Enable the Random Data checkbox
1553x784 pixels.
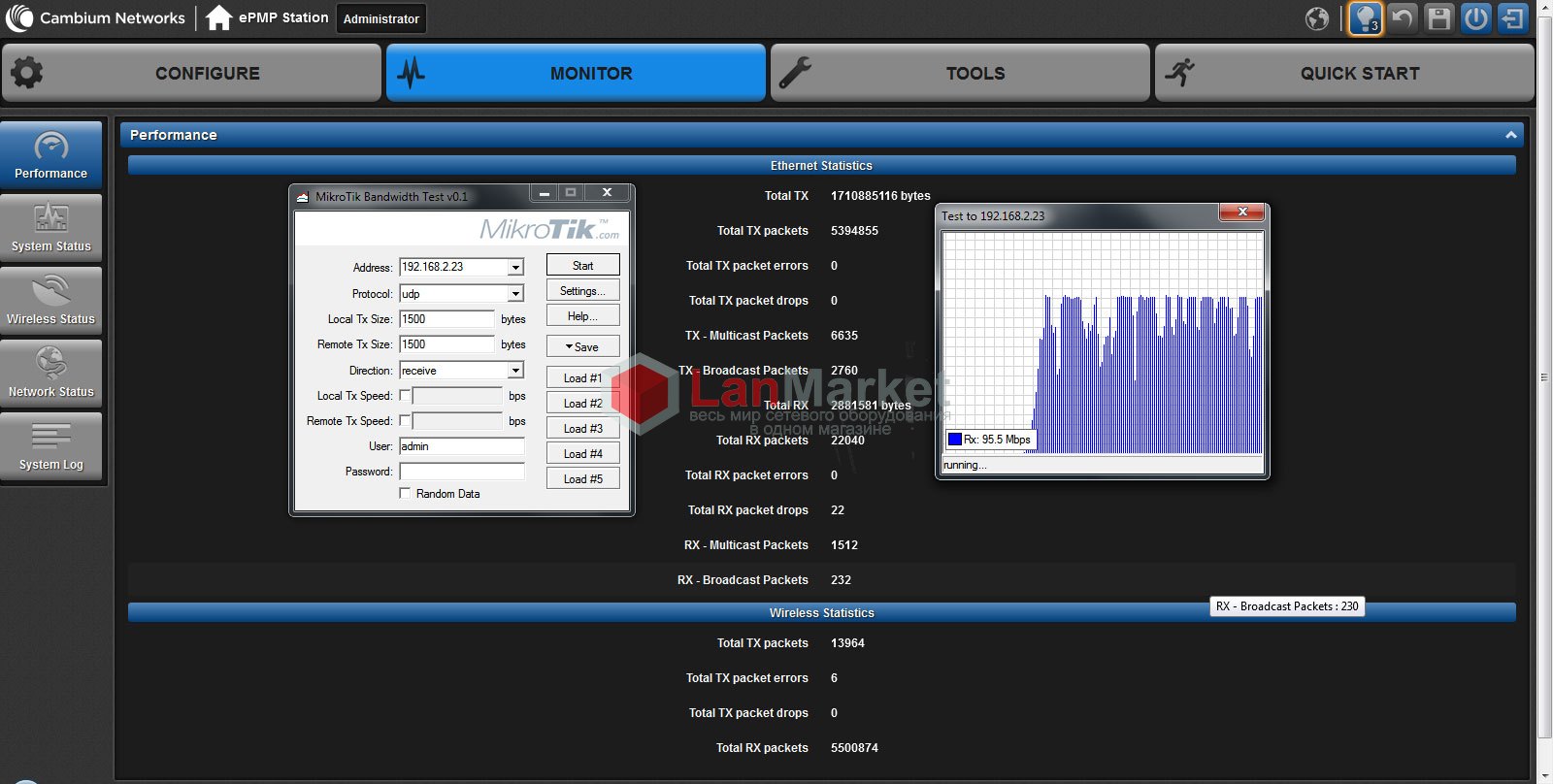point(405,494)
